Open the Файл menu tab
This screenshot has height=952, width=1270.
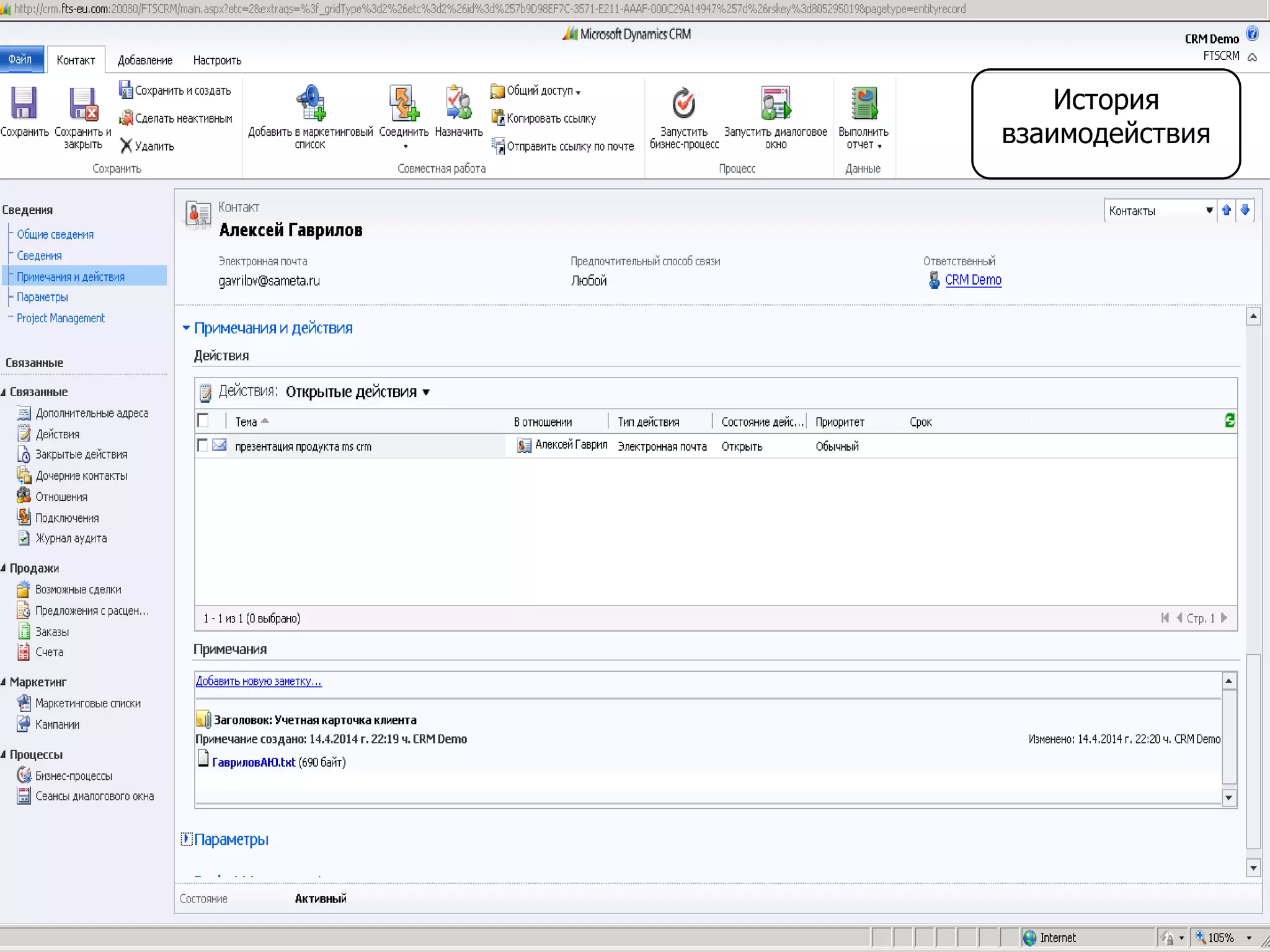click(x=20, y=59)
